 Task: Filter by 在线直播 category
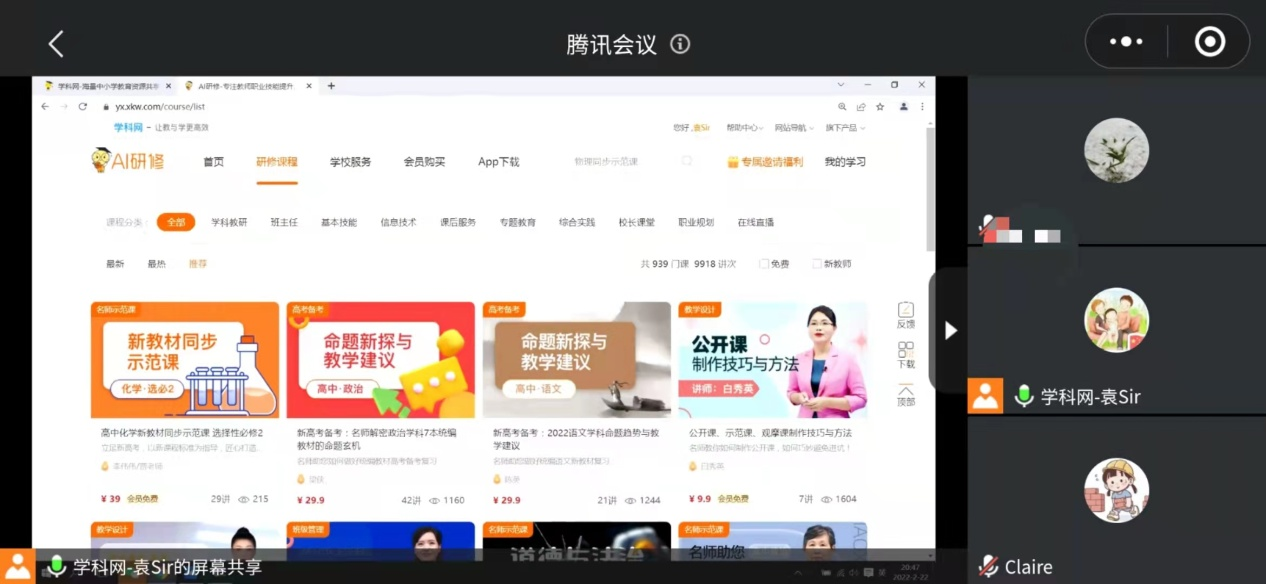(x=756, y=222)
